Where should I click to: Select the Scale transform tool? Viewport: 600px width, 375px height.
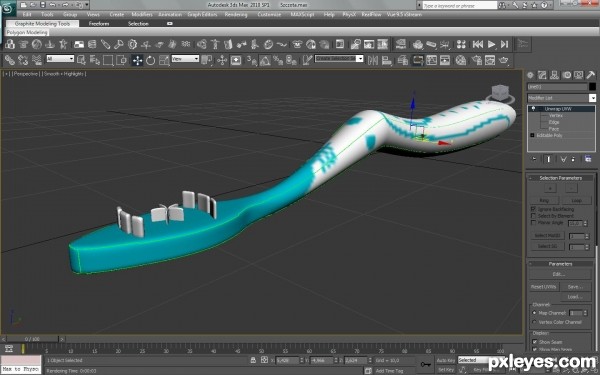pos(164,60)
